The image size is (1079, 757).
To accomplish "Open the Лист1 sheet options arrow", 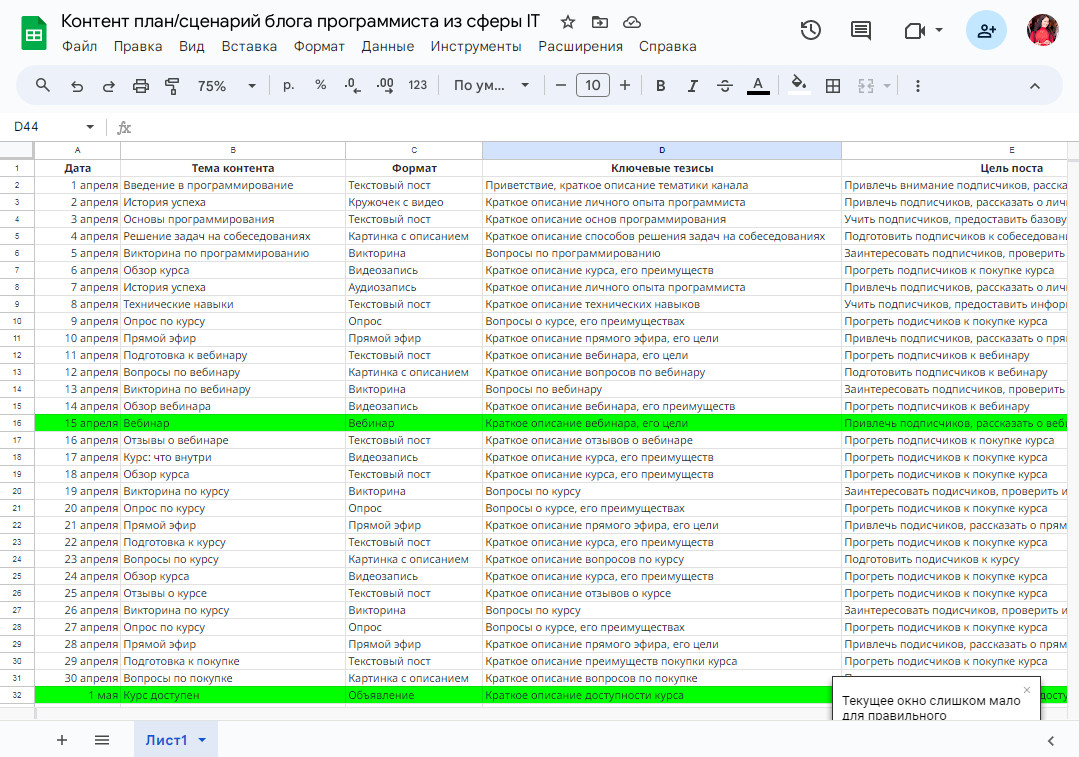I will click(x=202, y=740).
